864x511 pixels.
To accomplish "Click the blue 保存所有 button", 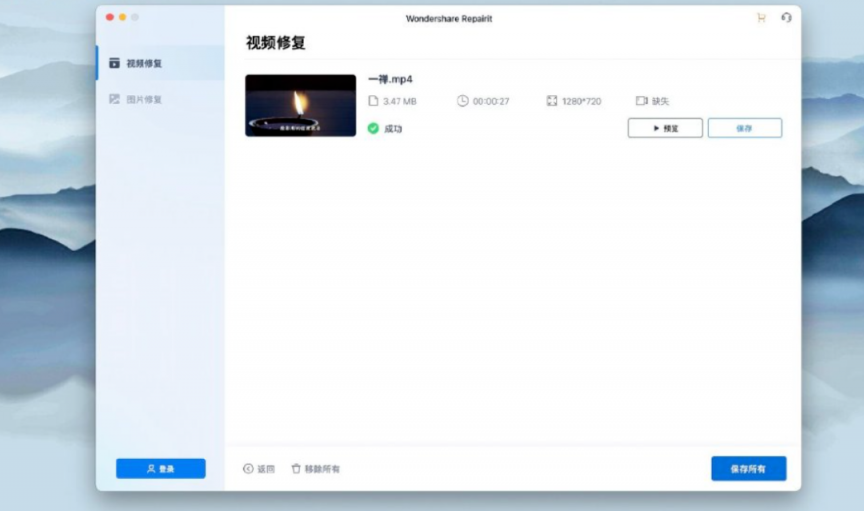I will point(748,468).
